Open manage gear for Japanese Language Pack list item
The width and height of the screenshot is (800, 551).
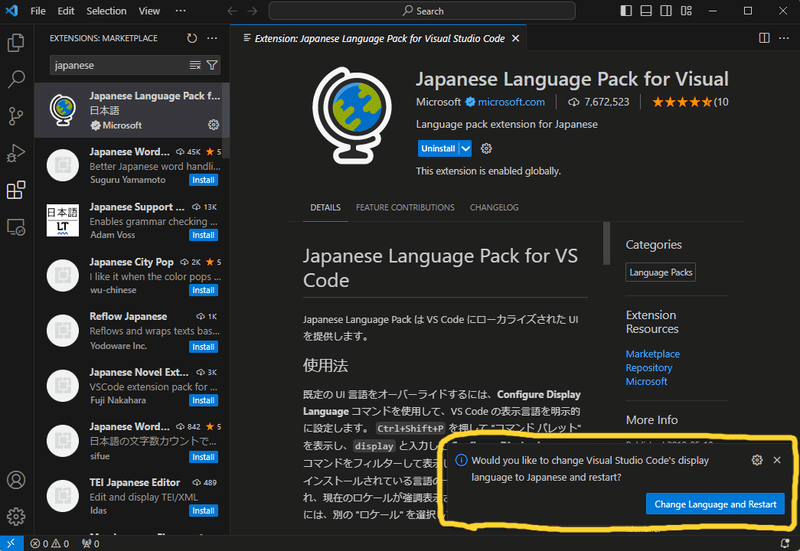click(213, 125)
